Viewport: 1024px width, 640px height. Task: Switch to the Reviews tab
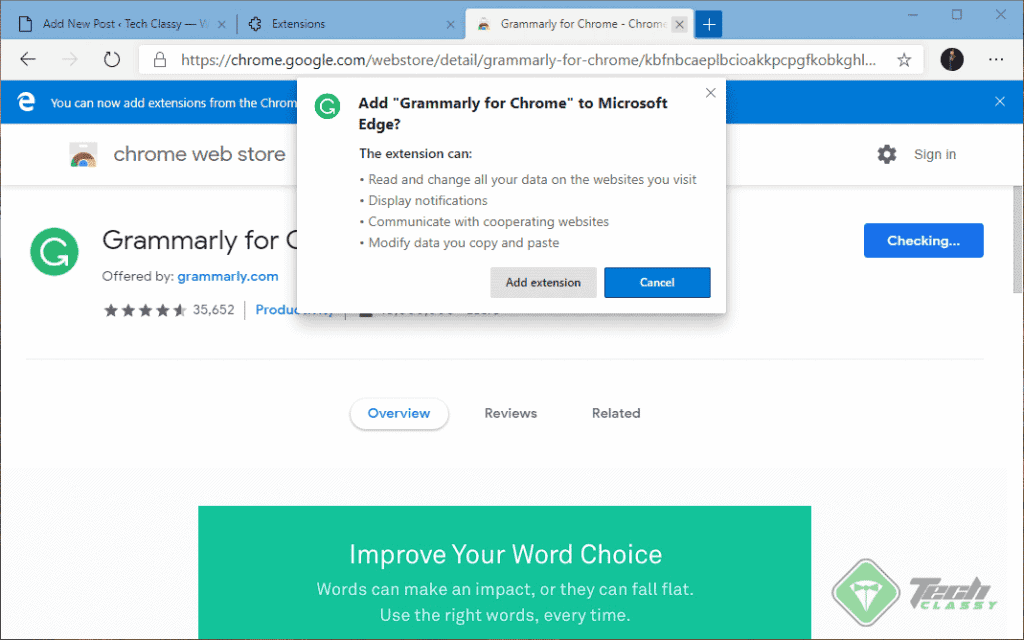click(x=511, y=413)
